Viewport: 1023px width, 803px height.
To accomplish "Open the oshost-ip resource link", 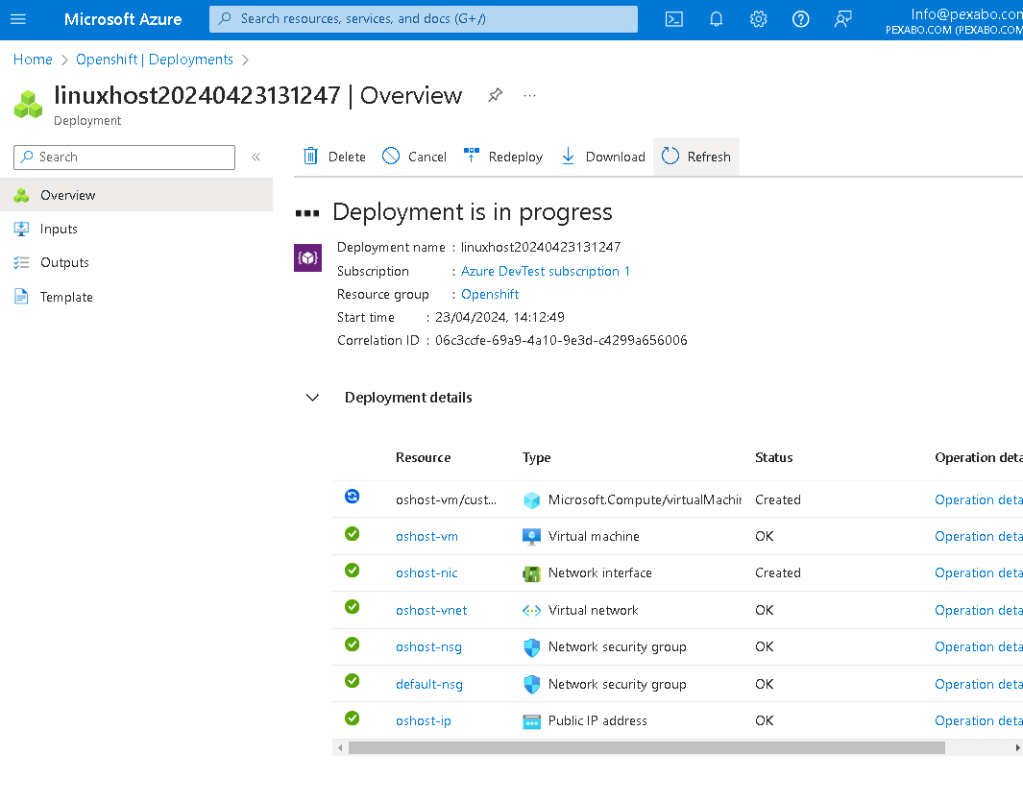I will pos(423,721).
